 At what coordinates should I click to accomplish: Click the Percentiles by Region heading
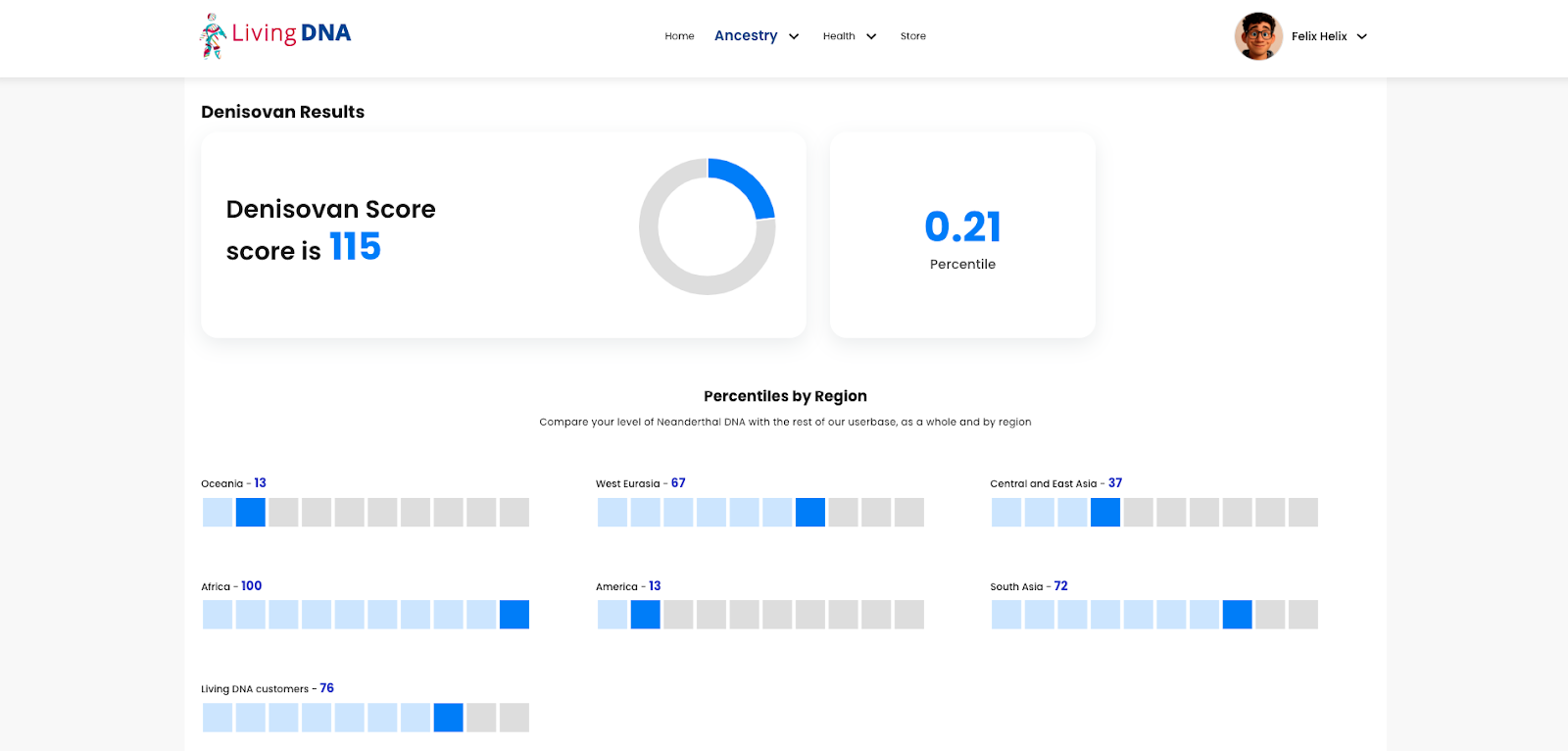coord(785,396)
